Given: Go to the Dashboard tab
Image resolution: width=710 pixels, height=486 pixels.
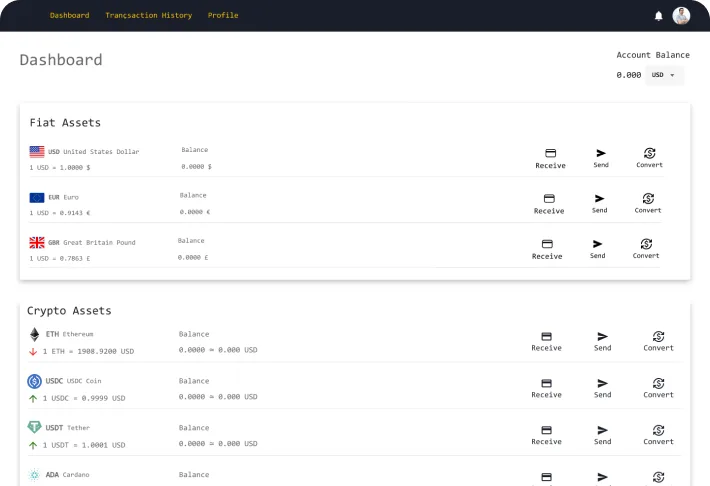Looking at the screenshot, I should (x=69, y=15).
